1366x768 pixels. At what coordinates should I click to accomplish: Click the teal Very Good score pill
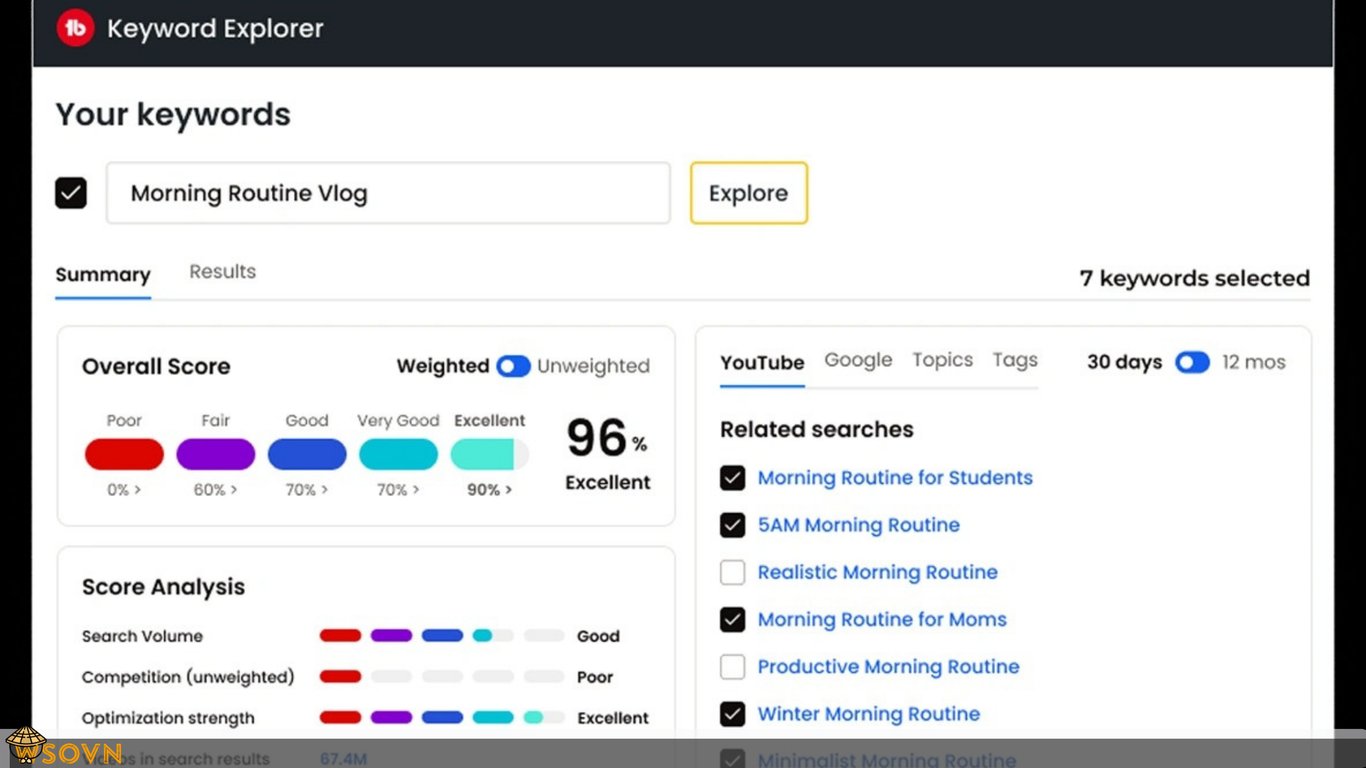pos(398,454)
